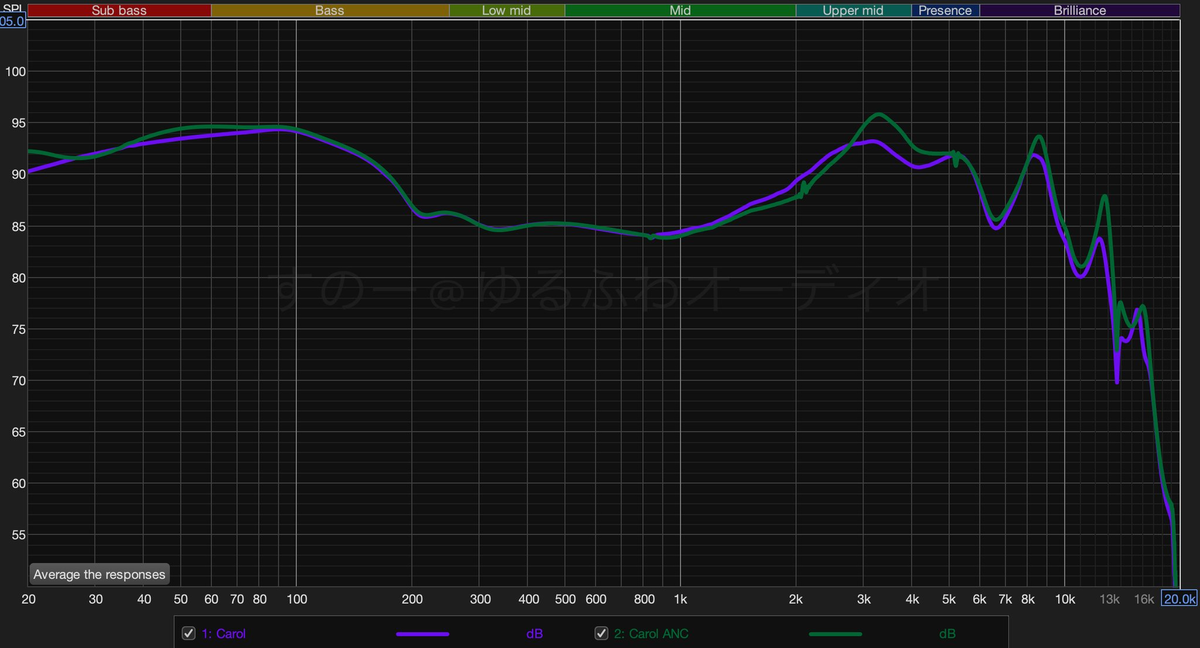Select the purple Carol line swatch in legend
1200x648 pixels.
tap(423, 634)
